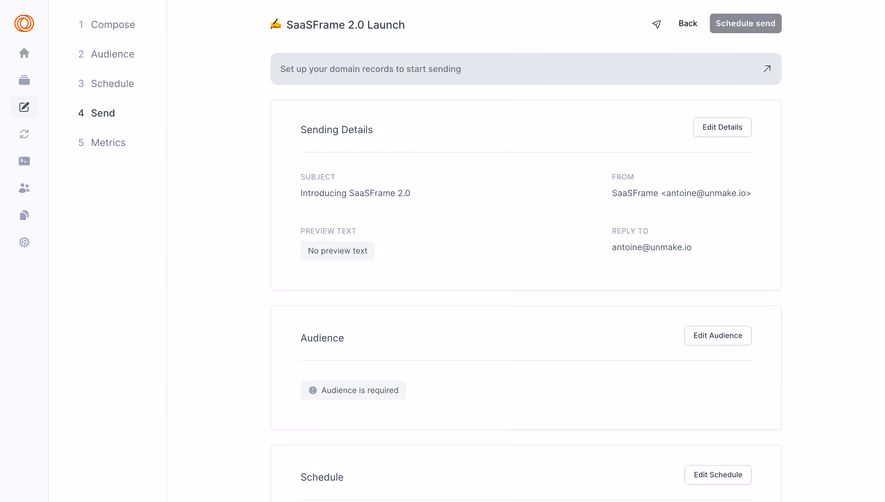
Task: Open the settings gear sidebar icon
Action: [24, 242]
